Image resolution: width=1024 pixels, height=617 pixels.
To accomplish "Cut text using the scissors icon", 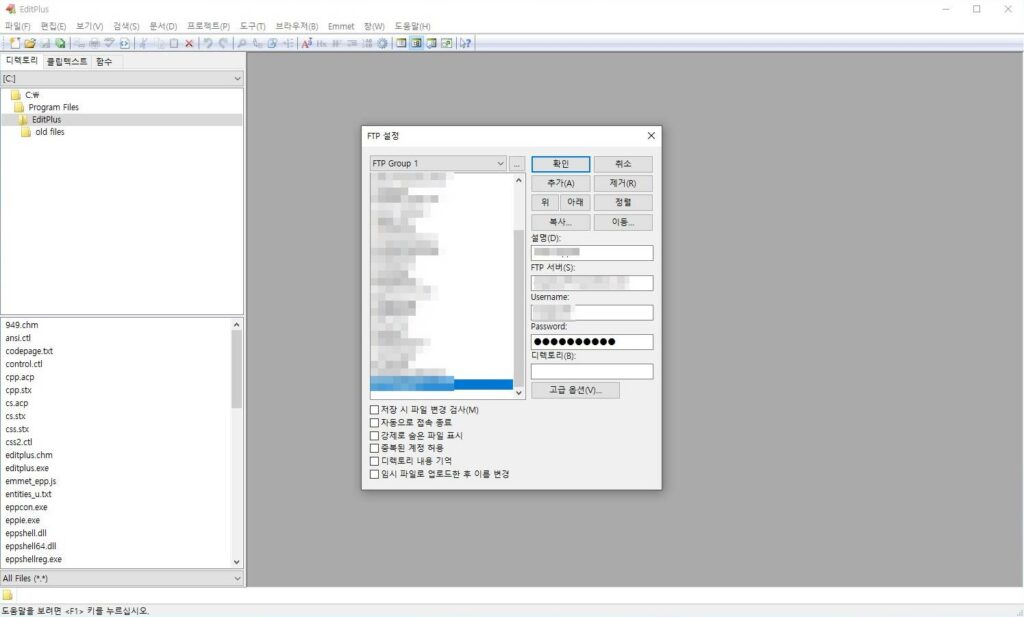I will (x=143, y=43).
